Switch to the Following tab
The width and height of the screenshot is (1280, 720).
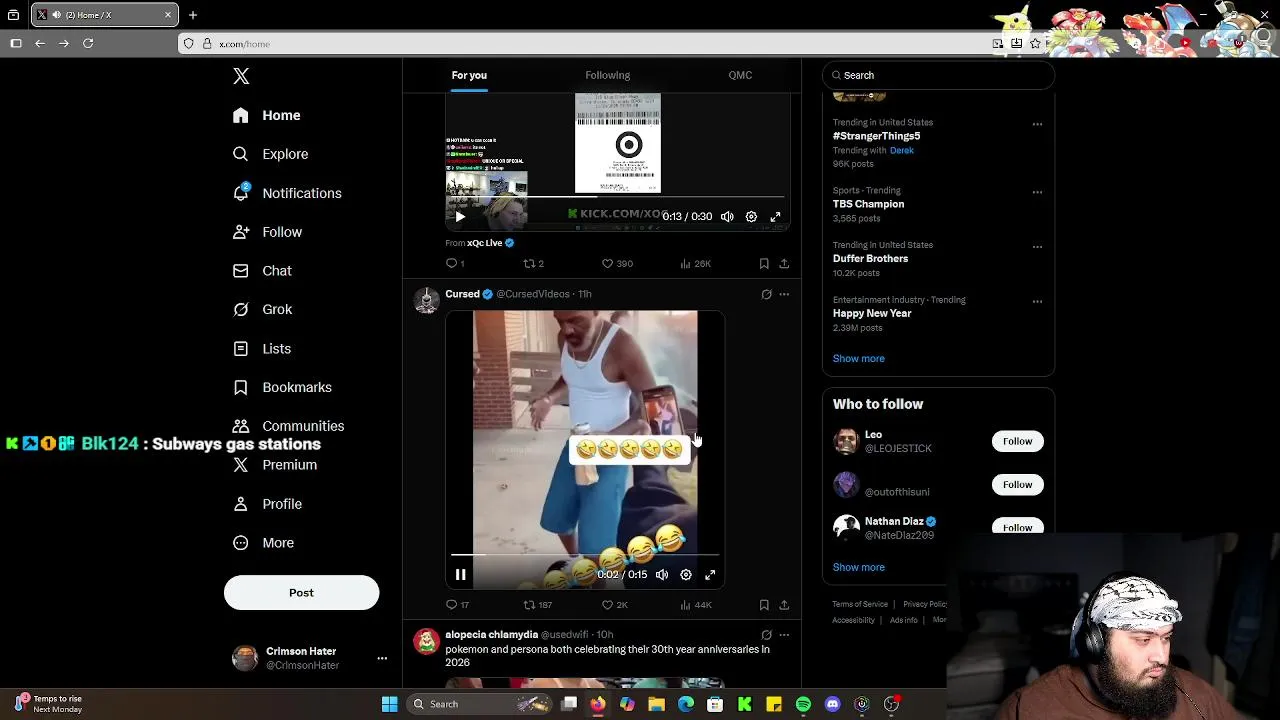click(x=607, y=75)
